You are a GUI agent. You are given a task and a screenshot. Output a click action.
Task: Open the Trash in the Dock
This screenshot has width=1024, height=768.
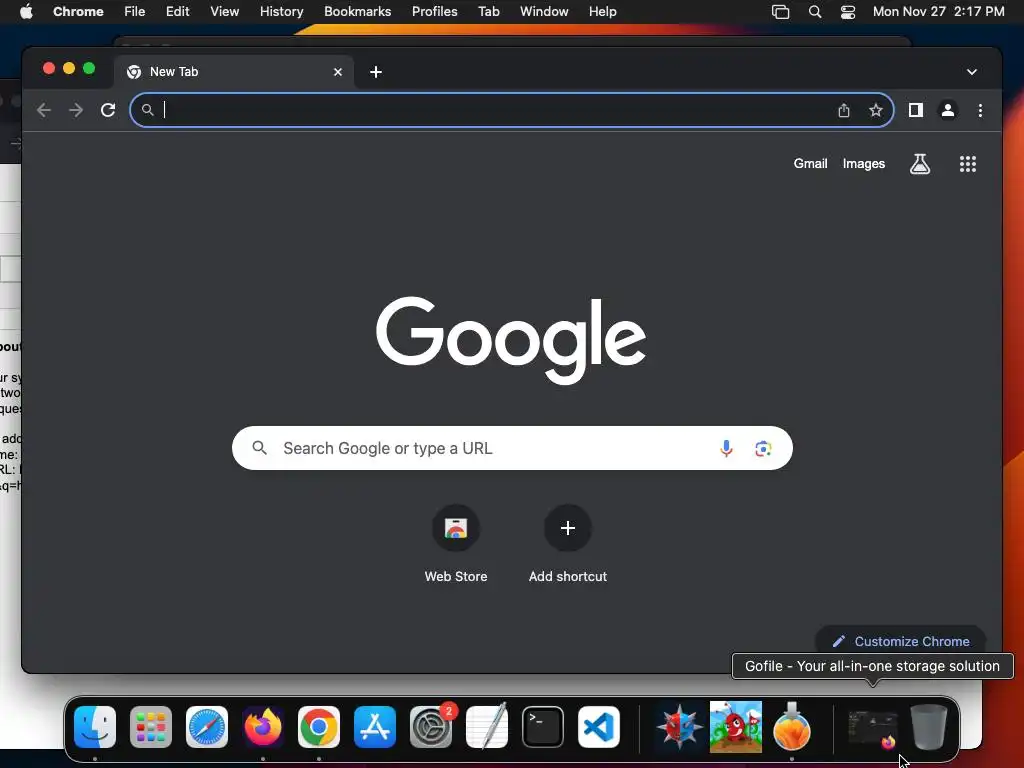tap(929, 727)
